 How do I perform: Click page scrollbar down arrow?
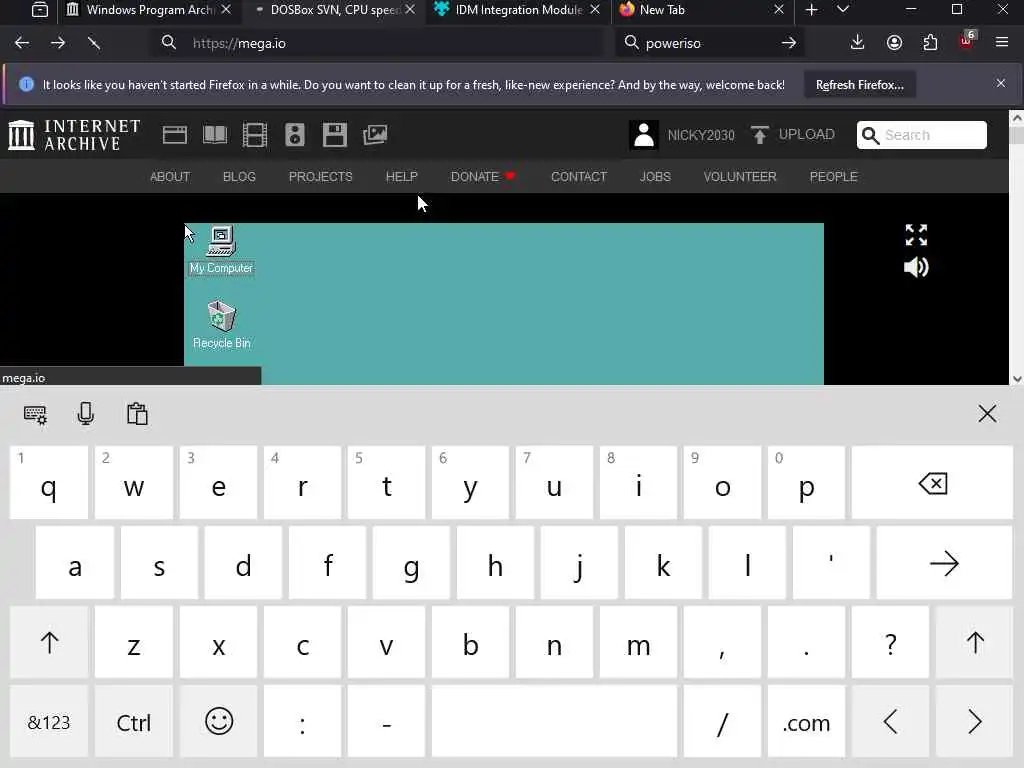click(x=1016, y=379)
